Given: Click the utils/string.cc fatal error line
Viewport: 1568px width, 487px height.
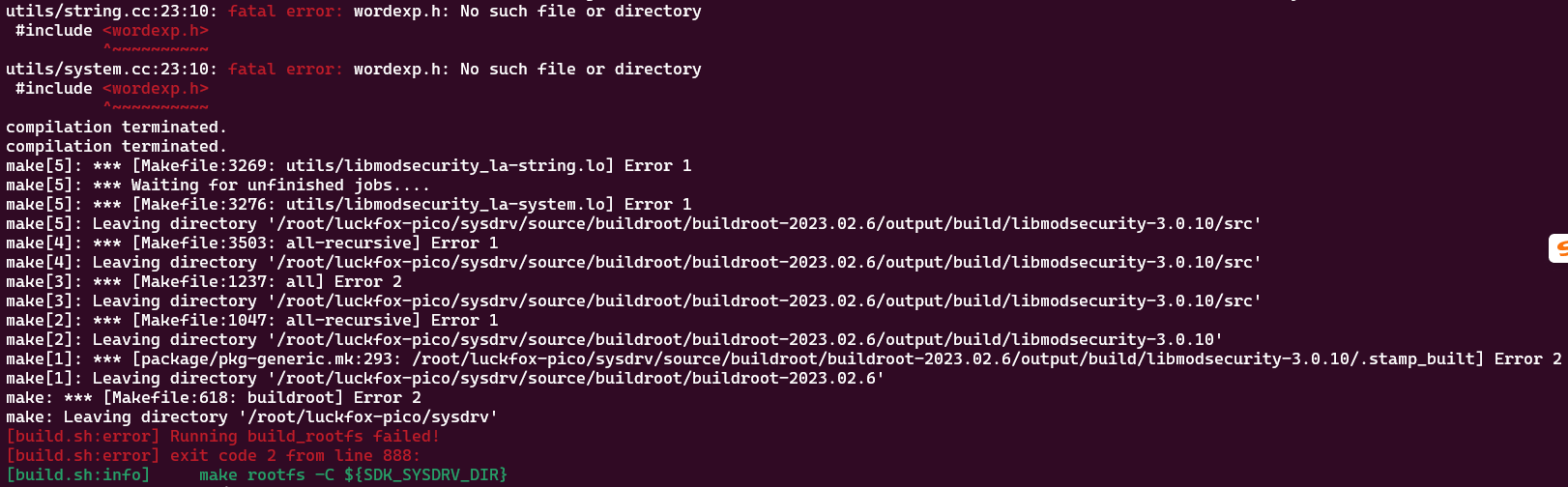Looking at the screenshot, I should click(x=354, y=12).
